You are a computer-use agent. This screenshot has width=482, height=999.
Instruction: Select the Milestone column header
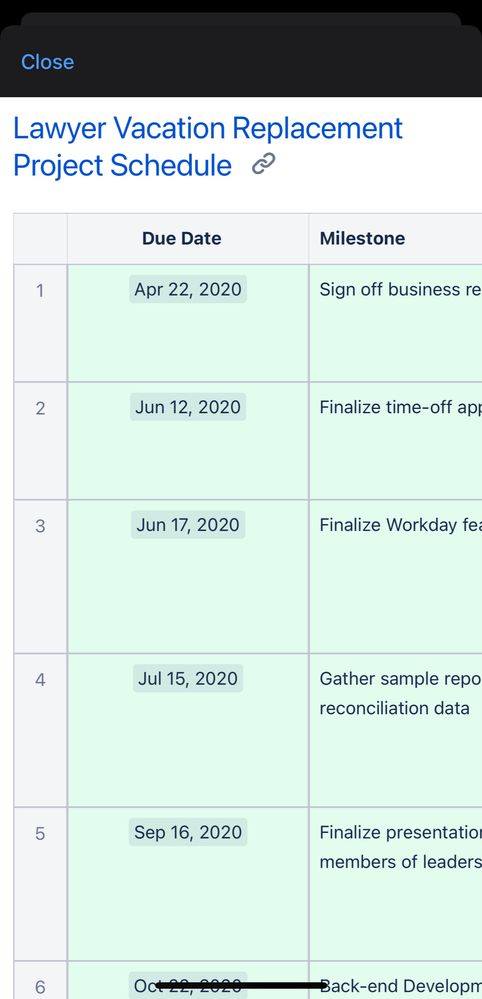pyautogui.click(x=395, y=238)
